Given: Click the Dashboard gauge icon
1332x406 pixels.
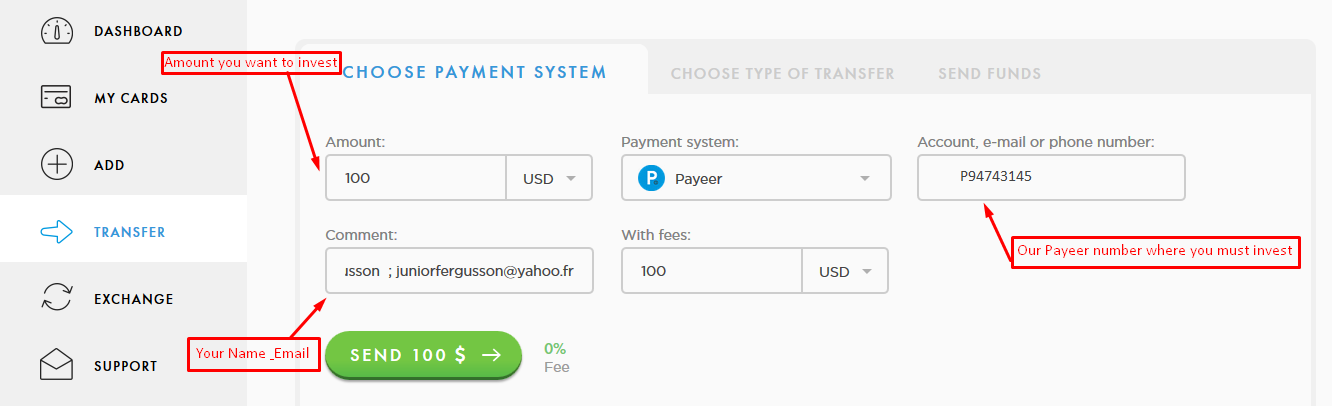Looking at the screenshot, I should [x=57, y=31].
